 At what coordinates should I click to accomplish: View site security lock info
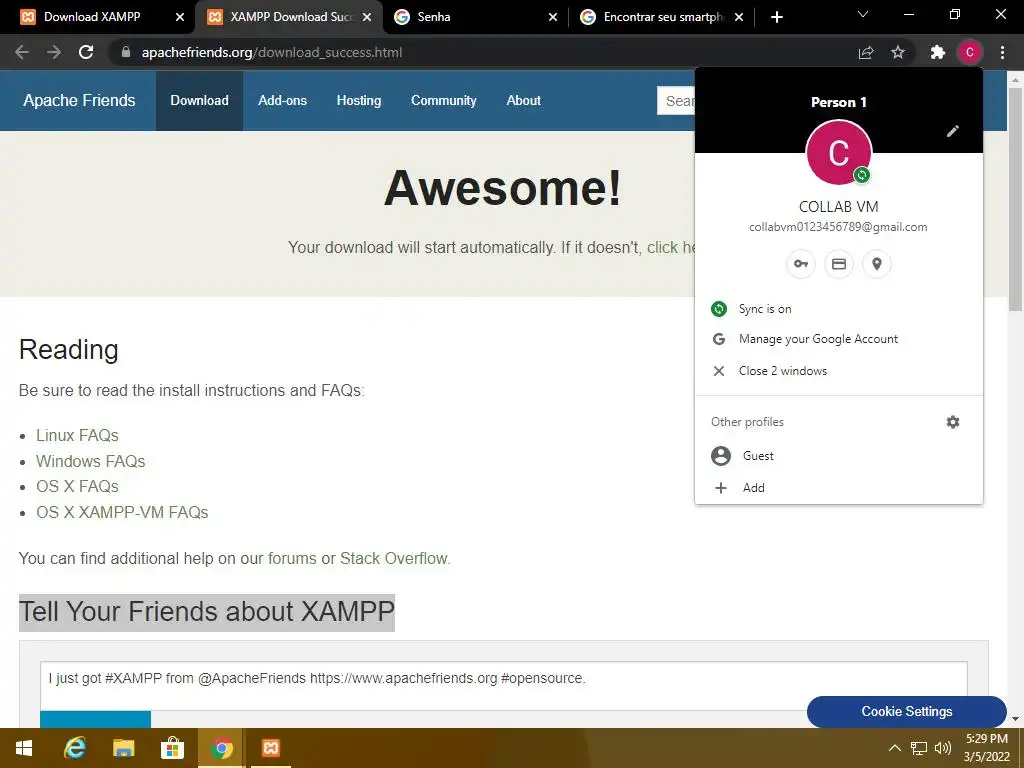point(126,52)
